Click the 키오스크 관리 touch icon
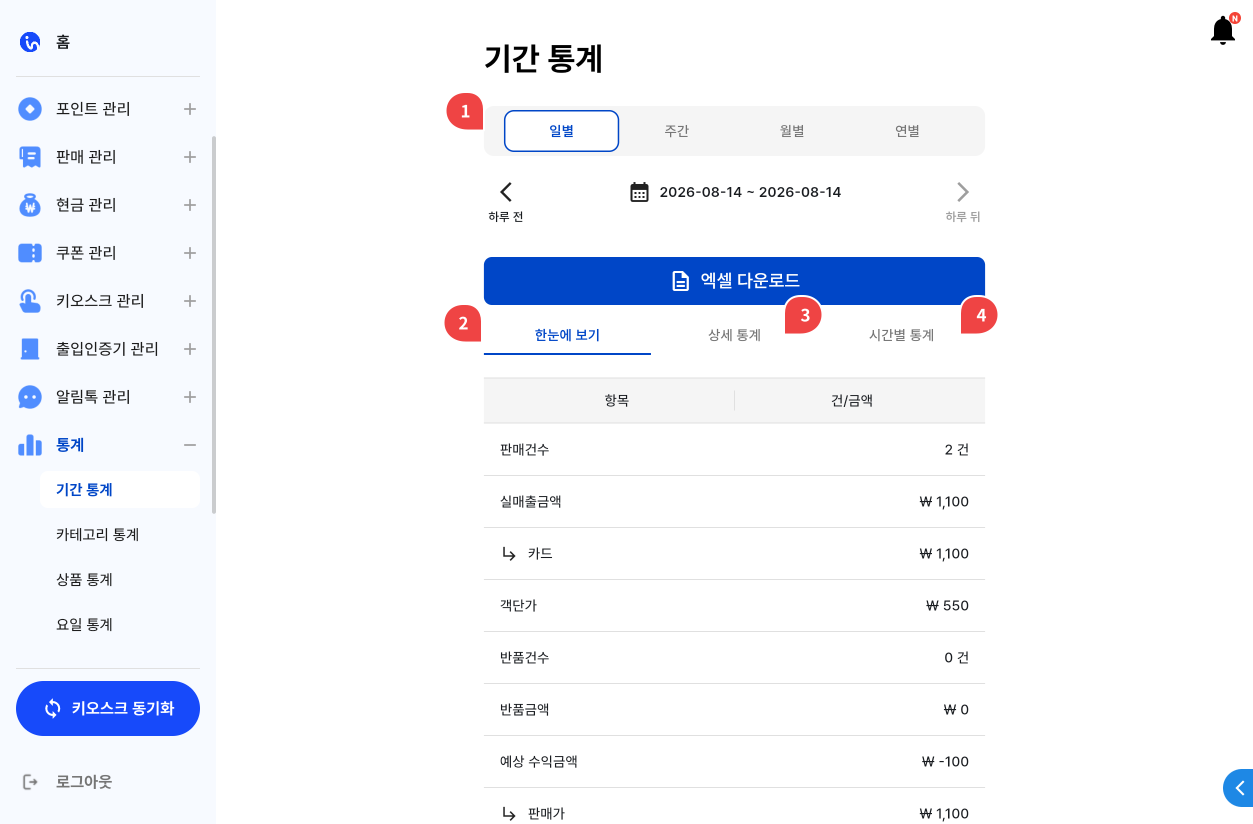The image size is (1253, 824). click(x=30, y=301)
